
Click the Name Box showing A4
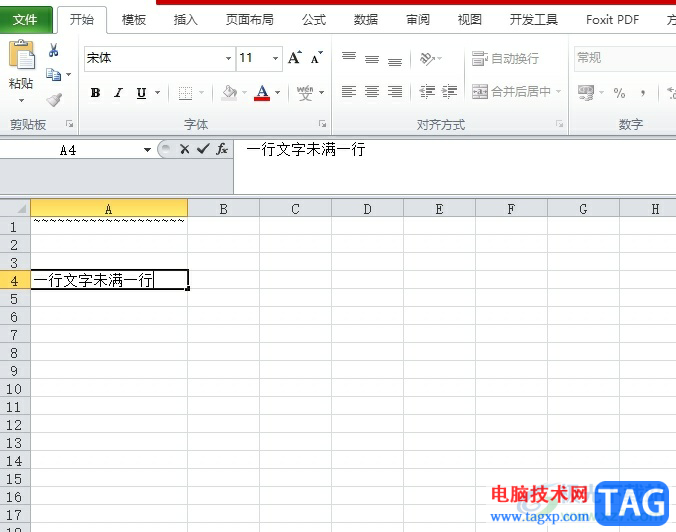coord(69,150)
